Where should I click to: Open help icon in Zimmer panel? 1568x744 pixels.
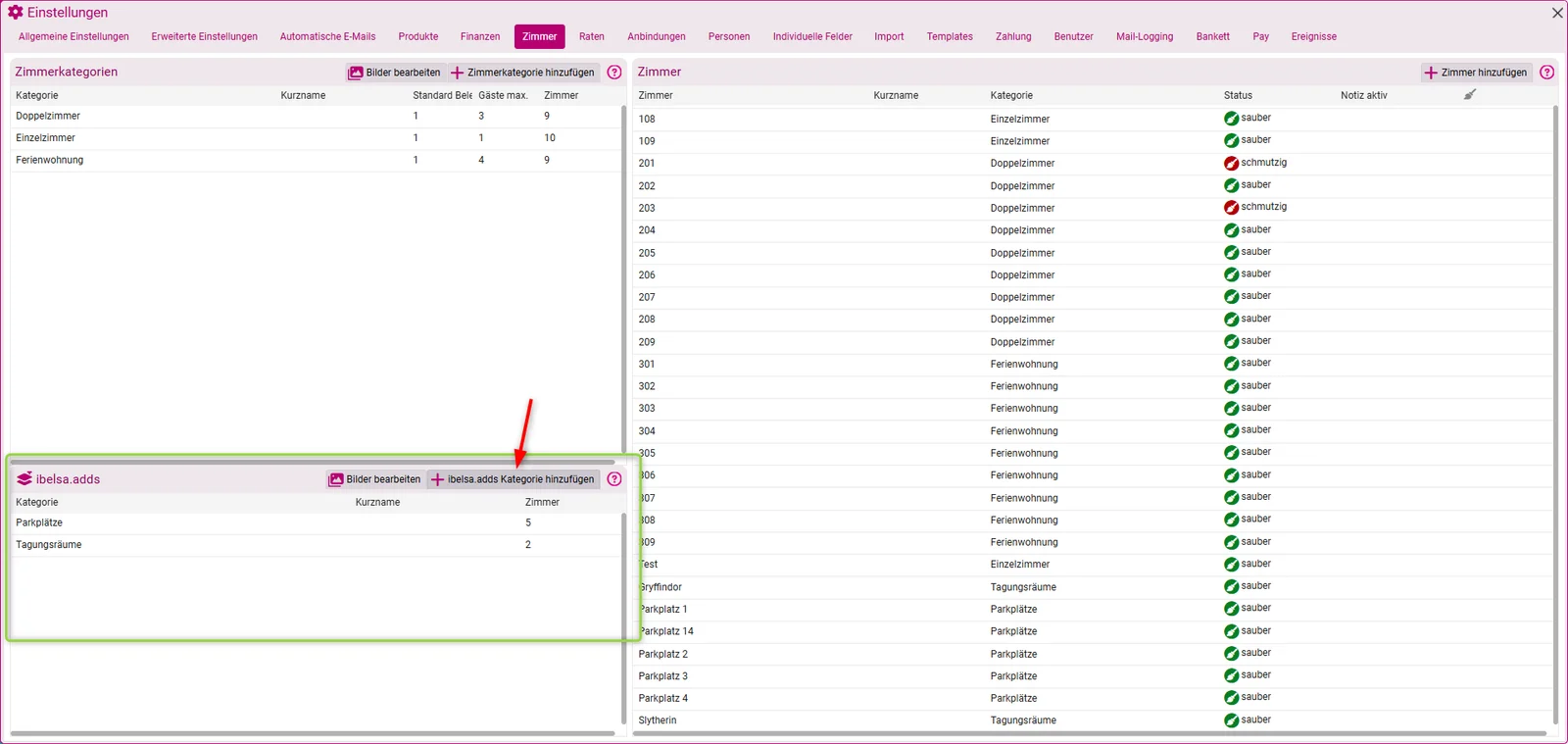1546,73
